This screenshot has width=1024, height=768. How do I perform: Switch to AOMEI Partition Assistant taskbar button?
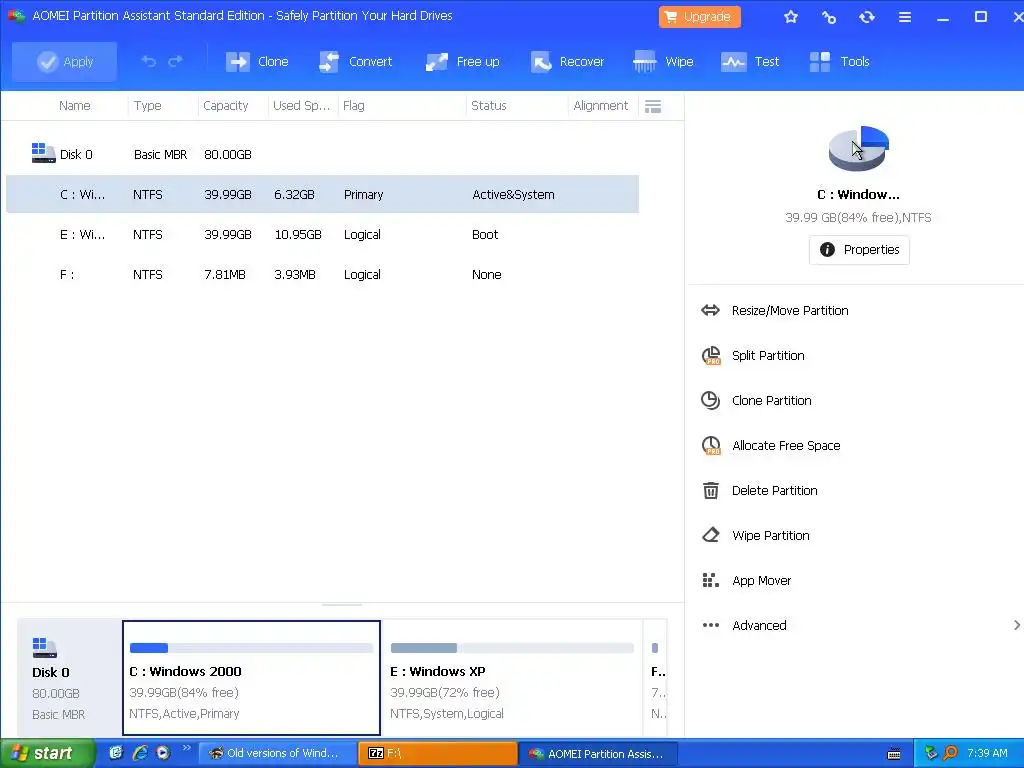598,753
